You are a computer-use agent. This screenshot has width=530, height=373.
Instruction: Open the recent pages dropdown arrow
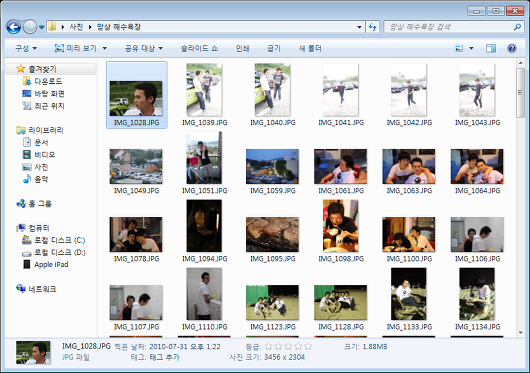tap(42, 27)
